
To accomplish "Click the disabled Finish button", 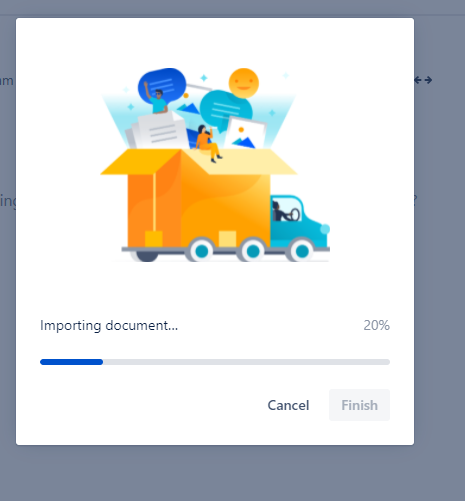I will [x=359, y=405].
